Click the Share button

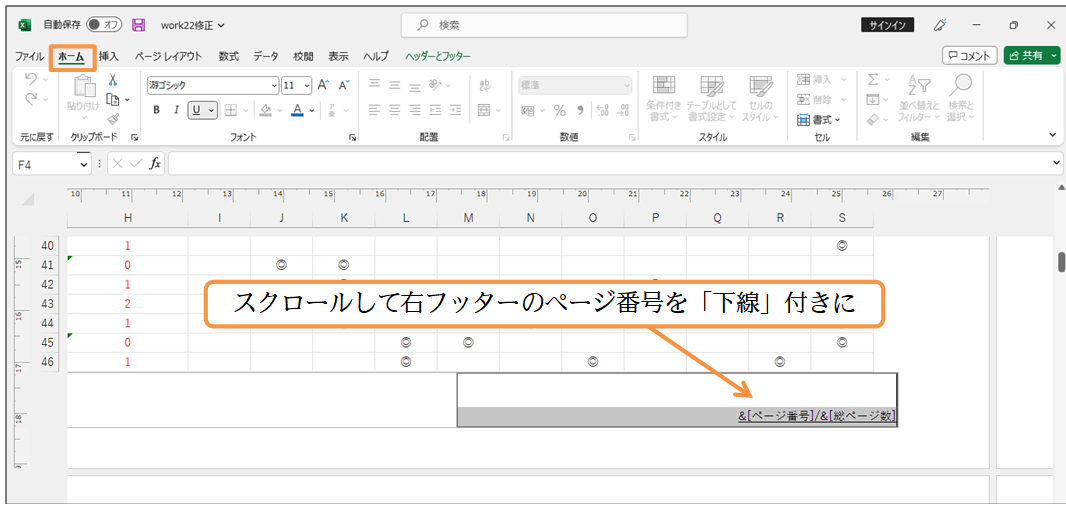tap(1032, 56)
